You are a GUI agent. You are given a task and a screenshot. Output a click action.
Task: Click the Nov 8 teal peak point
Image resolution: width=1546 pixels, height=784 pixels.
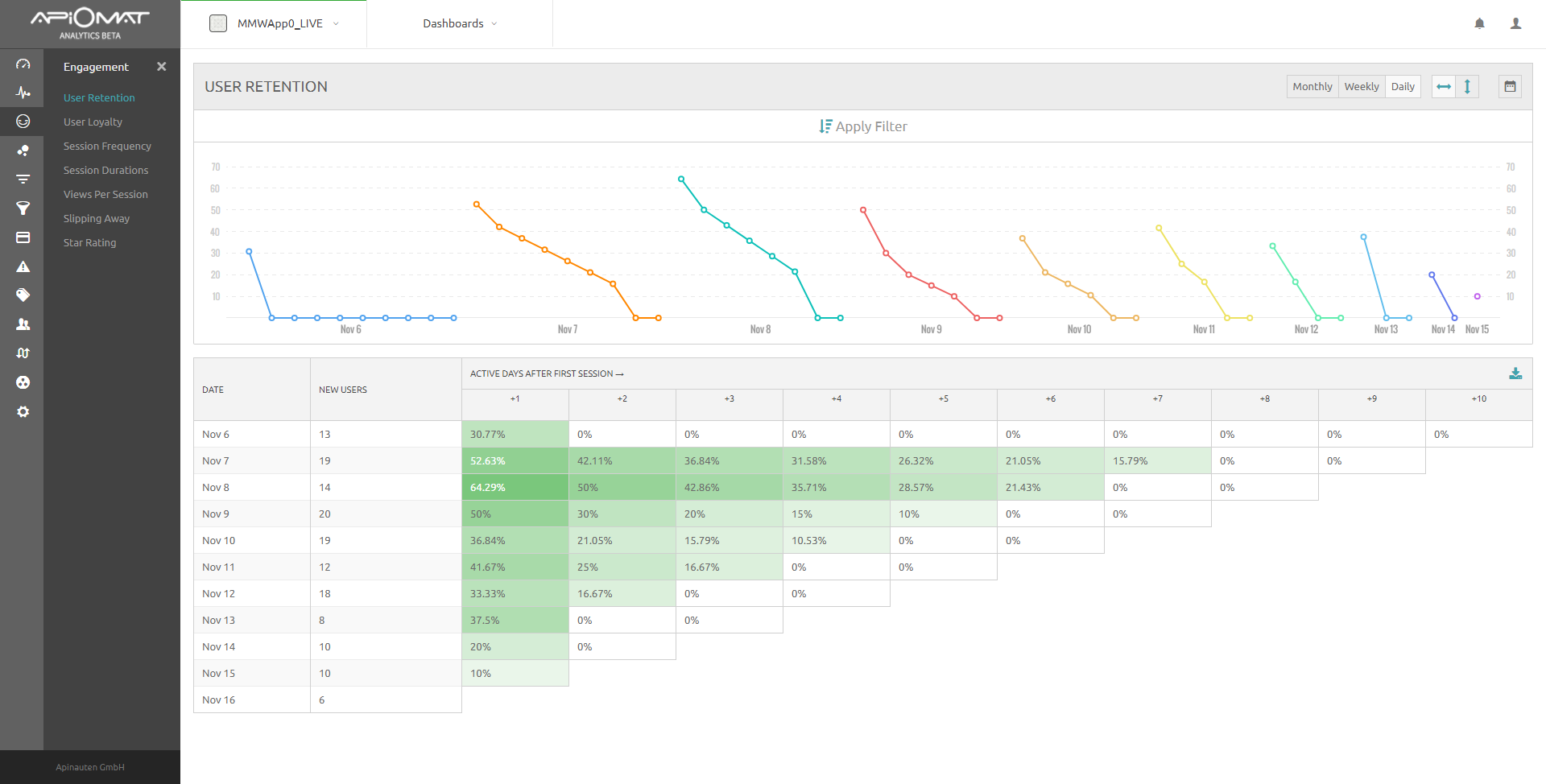click(681, 179)
